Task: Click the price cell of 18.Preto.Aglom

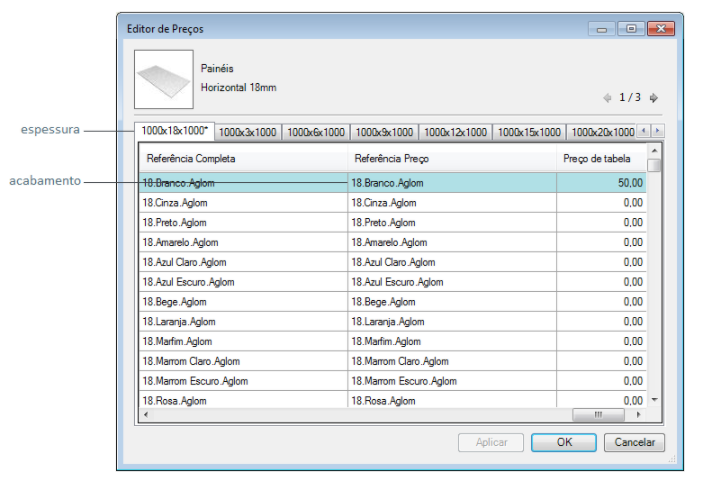Action: (x=601, y=223)
